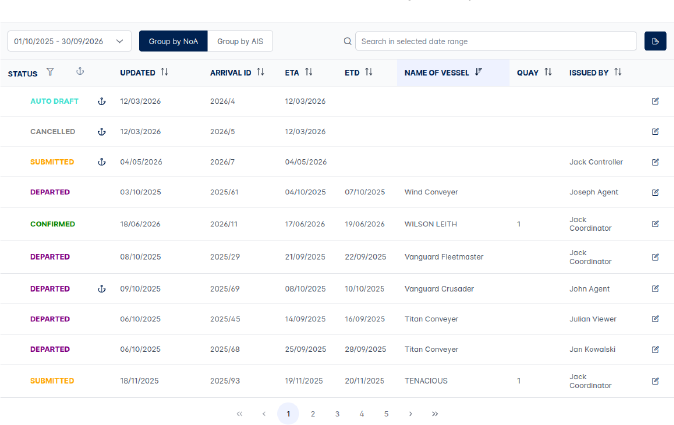Edit the arrival 2026/4 row
This screenshot has height=425, width=674.
655,101
